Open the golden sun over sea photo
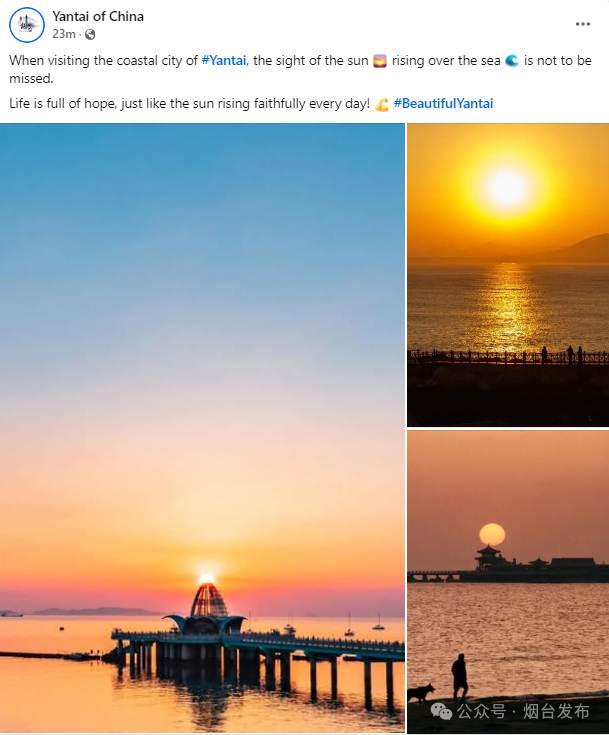The image size is (609, 735). (x=508, y=275)
